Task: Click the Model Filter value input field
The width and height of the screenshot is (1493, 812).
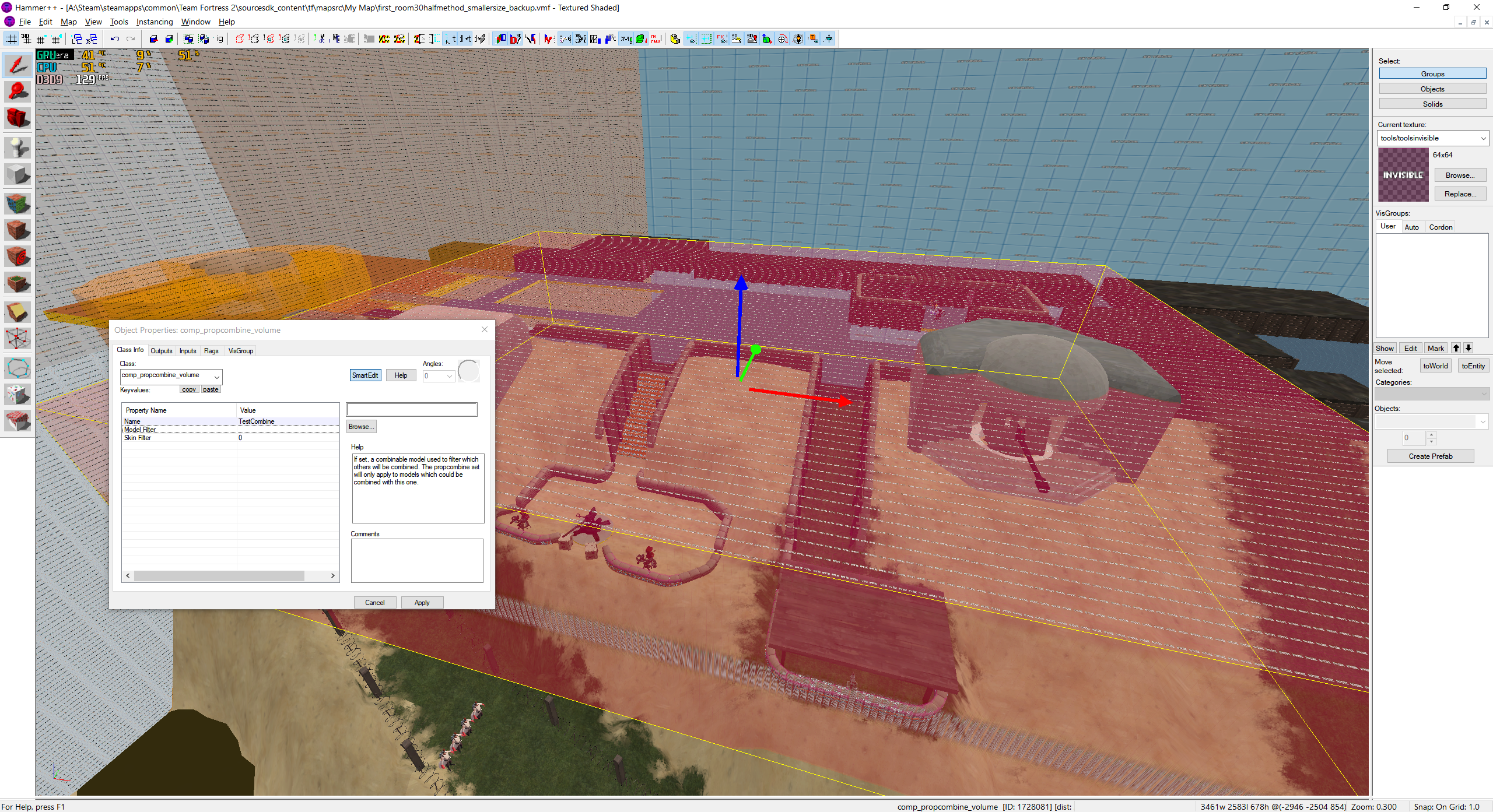Action: [411, 410]
